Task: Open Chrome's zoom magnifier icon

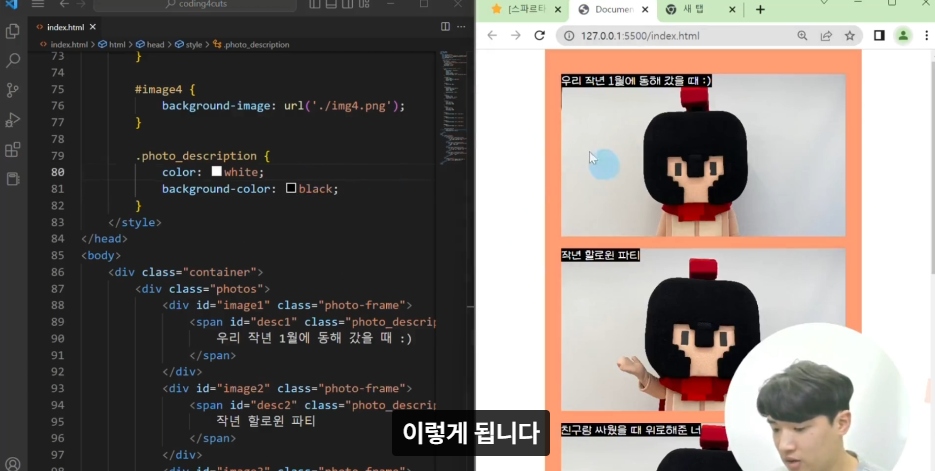Action: [x=803, y=36]
